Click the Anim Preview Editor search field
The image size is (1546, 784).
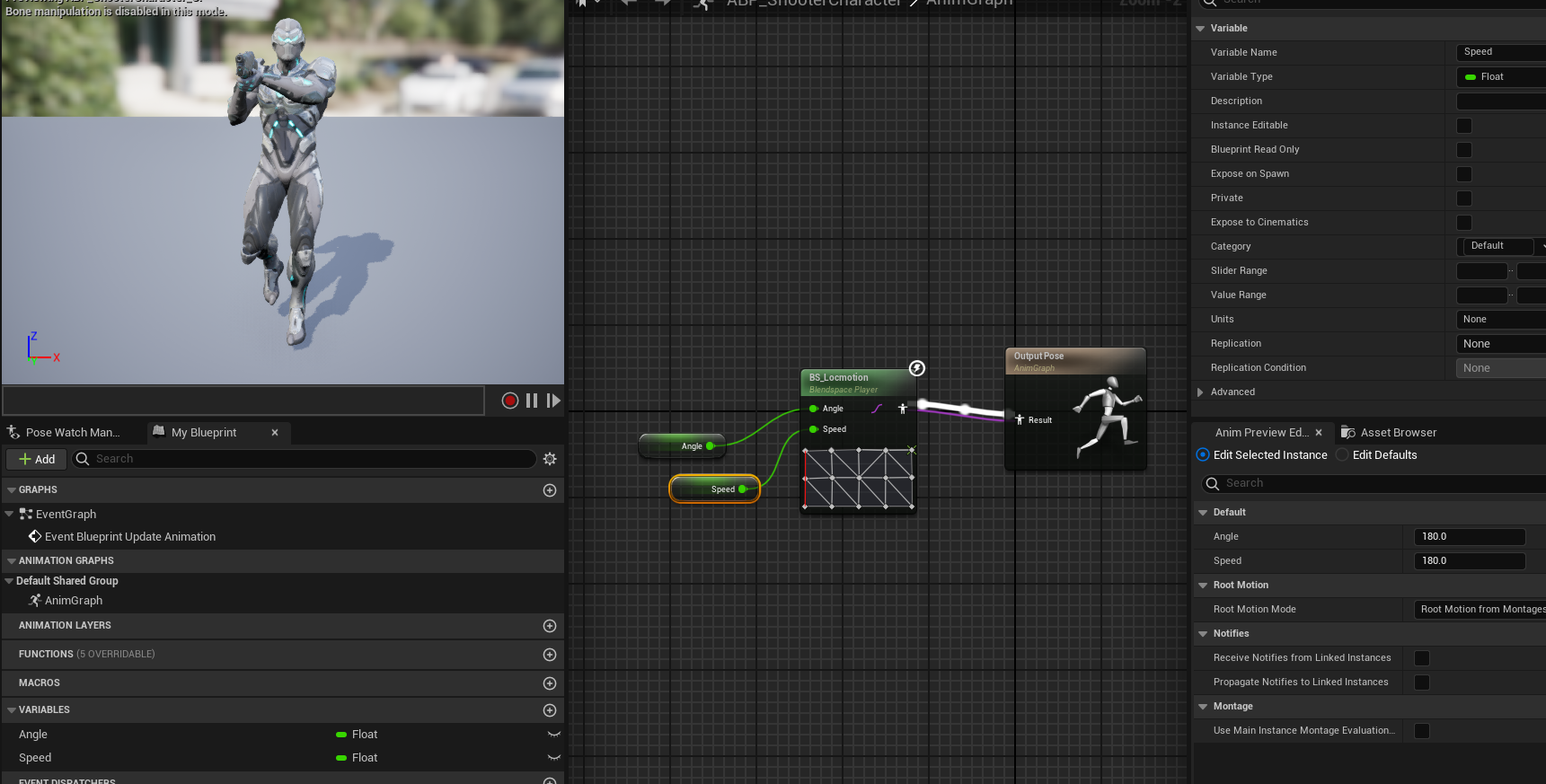[x=1374, y=484]
